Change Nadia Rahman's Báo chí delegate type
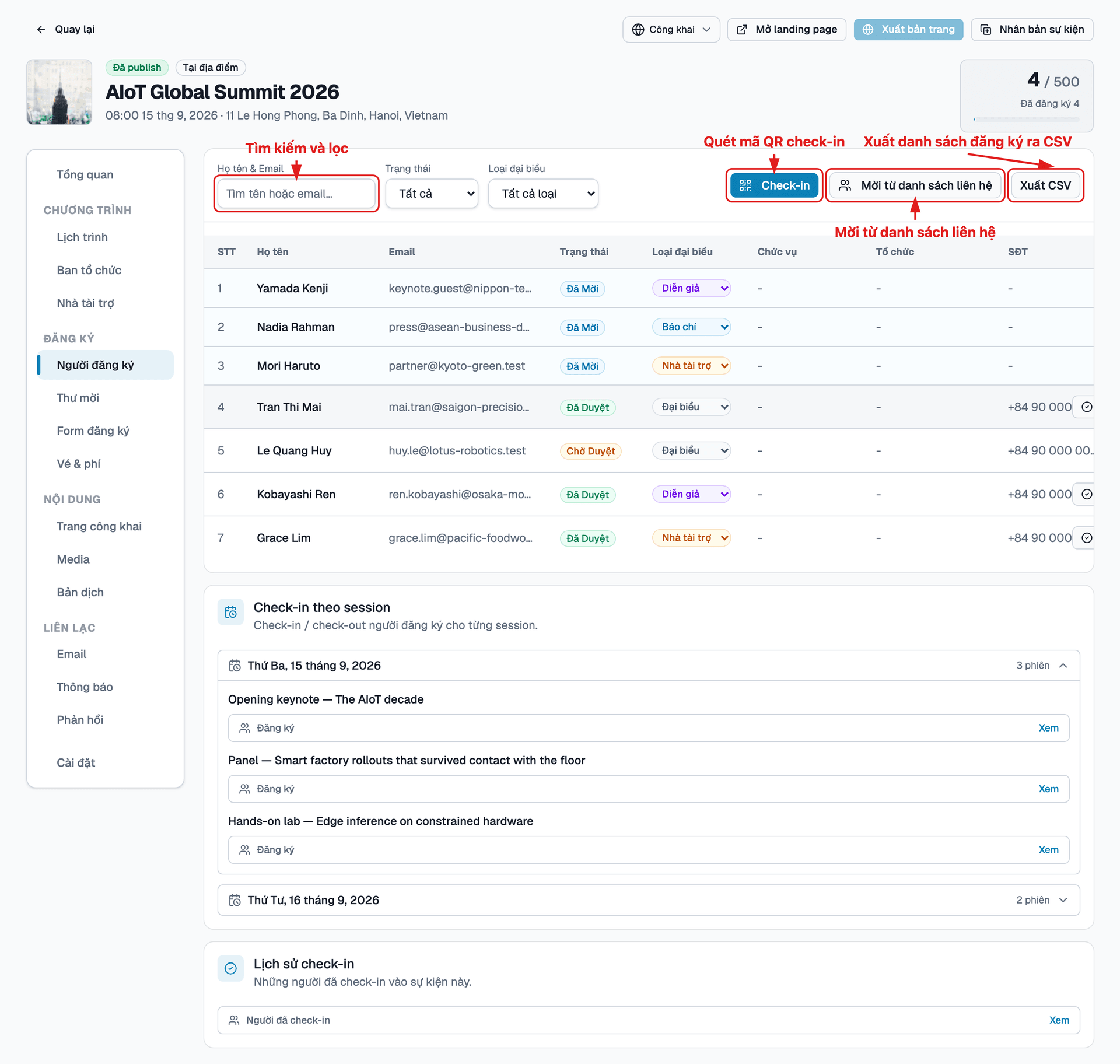This screenshot has height=1064, width=1120. click(x=691, y=327)
